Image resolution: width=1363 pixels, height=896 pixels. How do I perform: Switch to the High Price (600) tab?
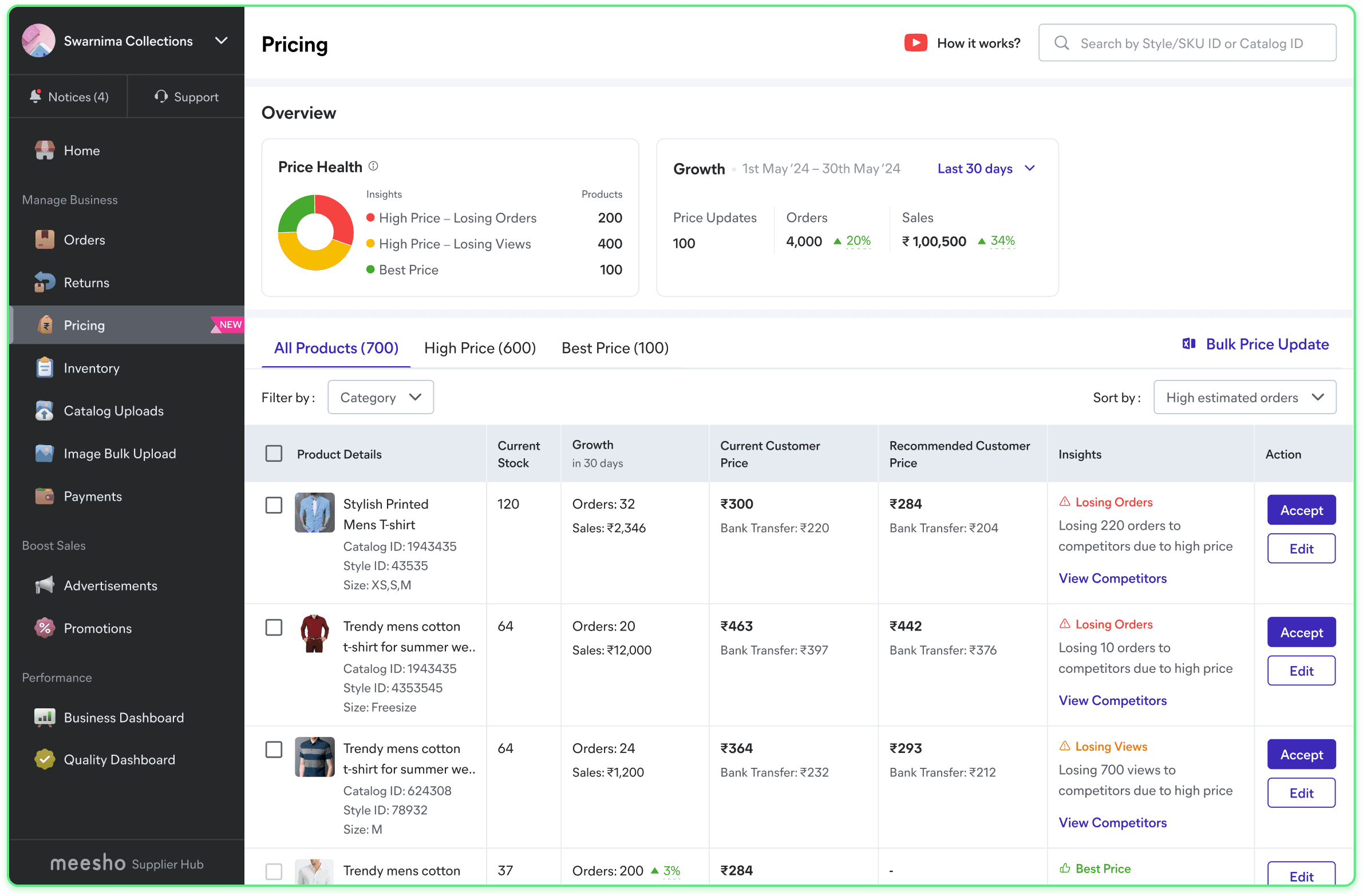(x=480, y=347)
